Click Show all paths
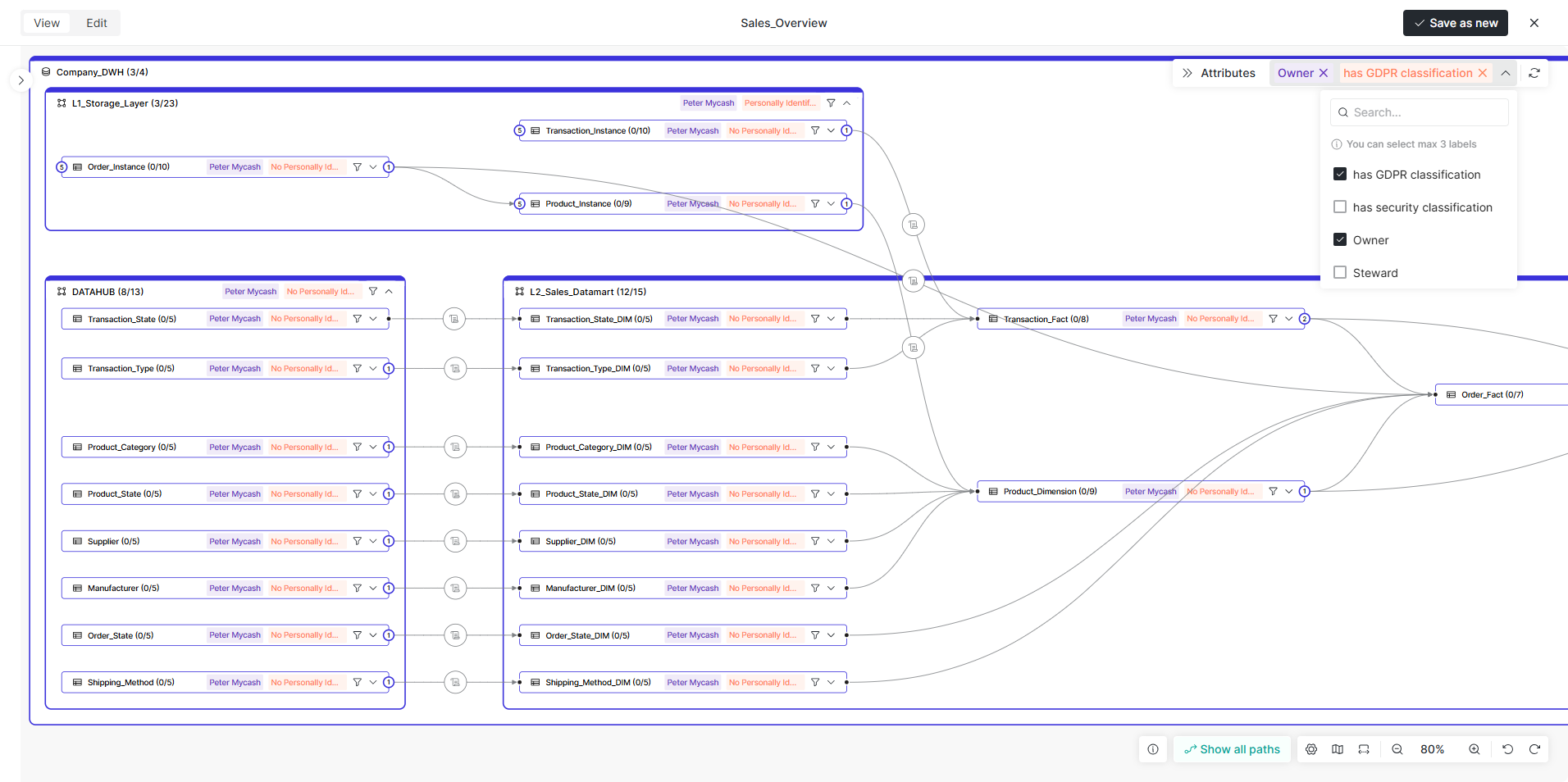Screen dimensions: 1568x782 pyautogui.click(x=1231, y=748)
